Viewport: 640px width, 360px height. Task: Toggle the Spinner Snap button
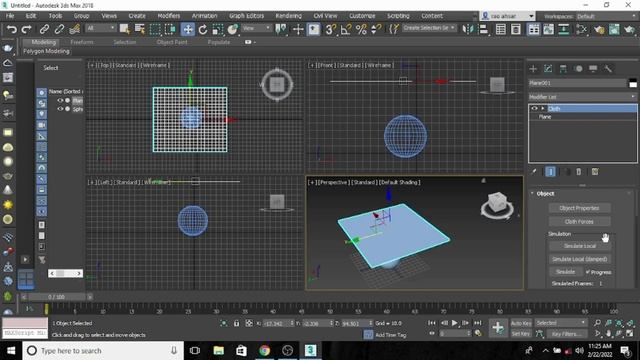376,29
